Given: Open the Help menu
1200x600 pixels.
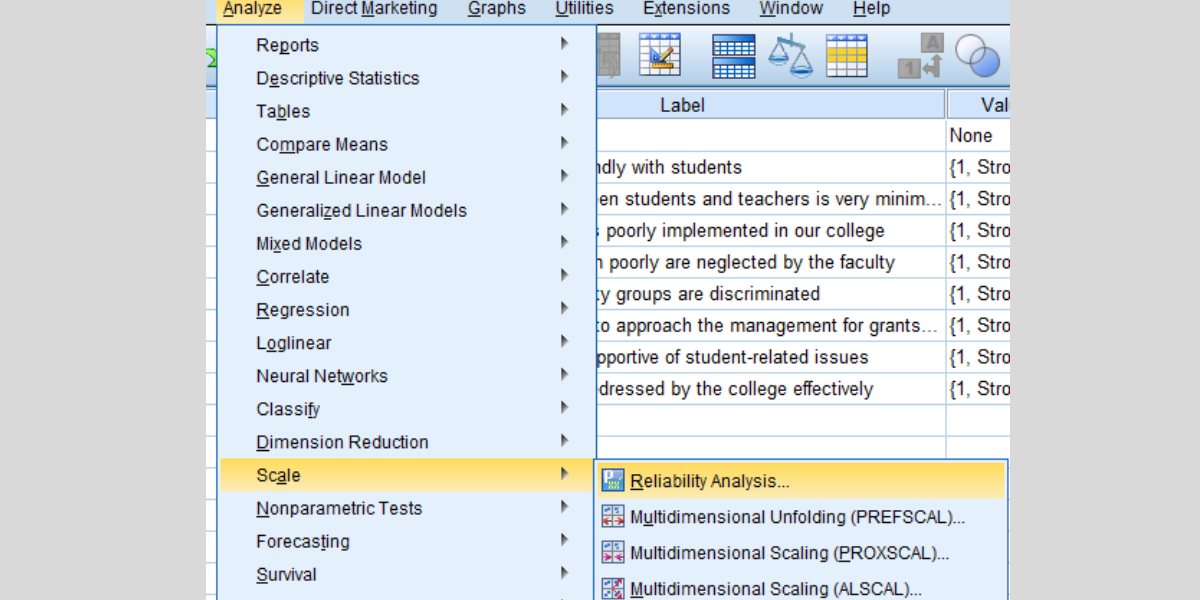Looking at the screenshot, I should (x=871, y=9).
